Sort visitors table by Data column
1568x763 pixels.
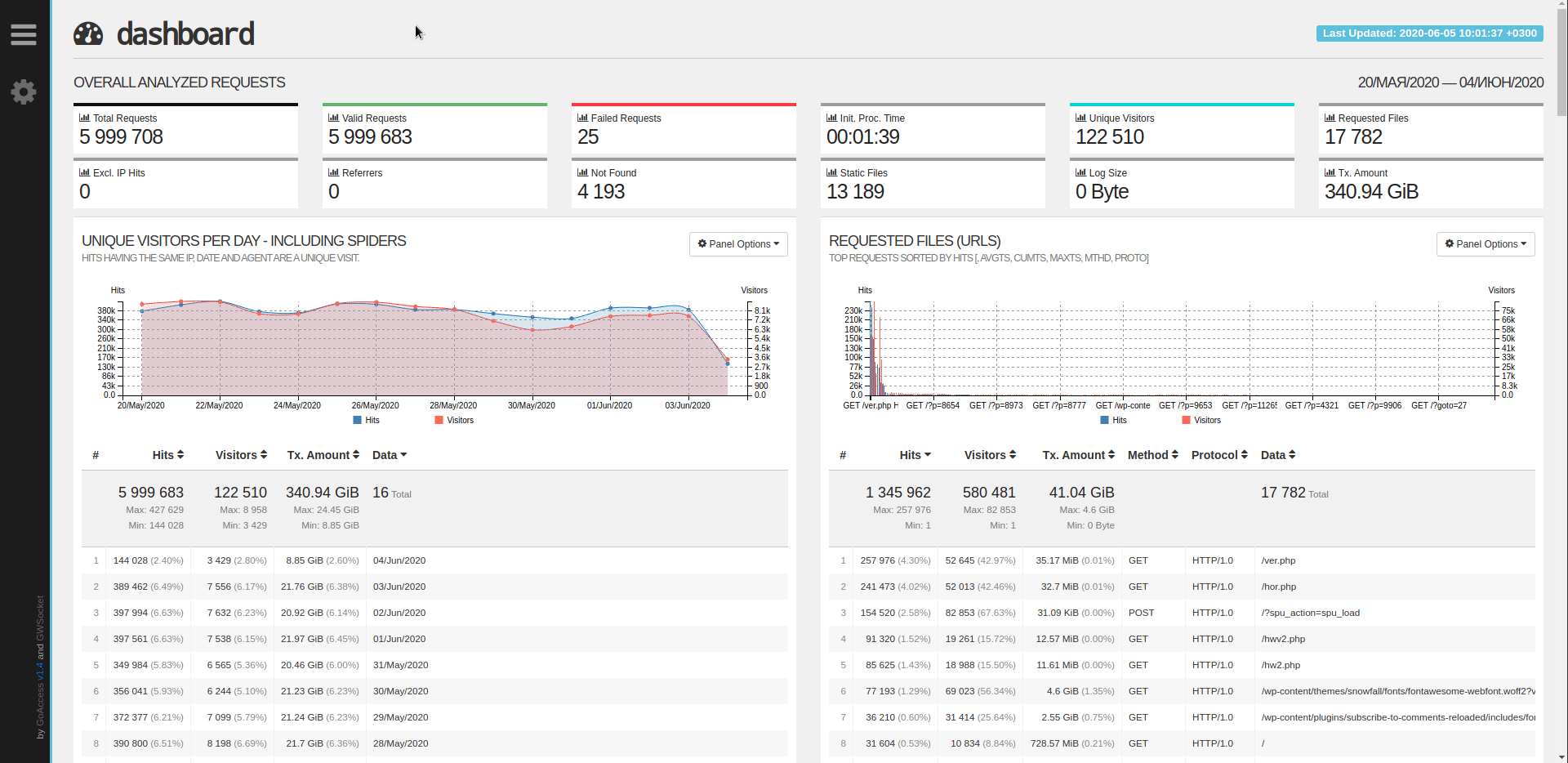pos(389,455)
